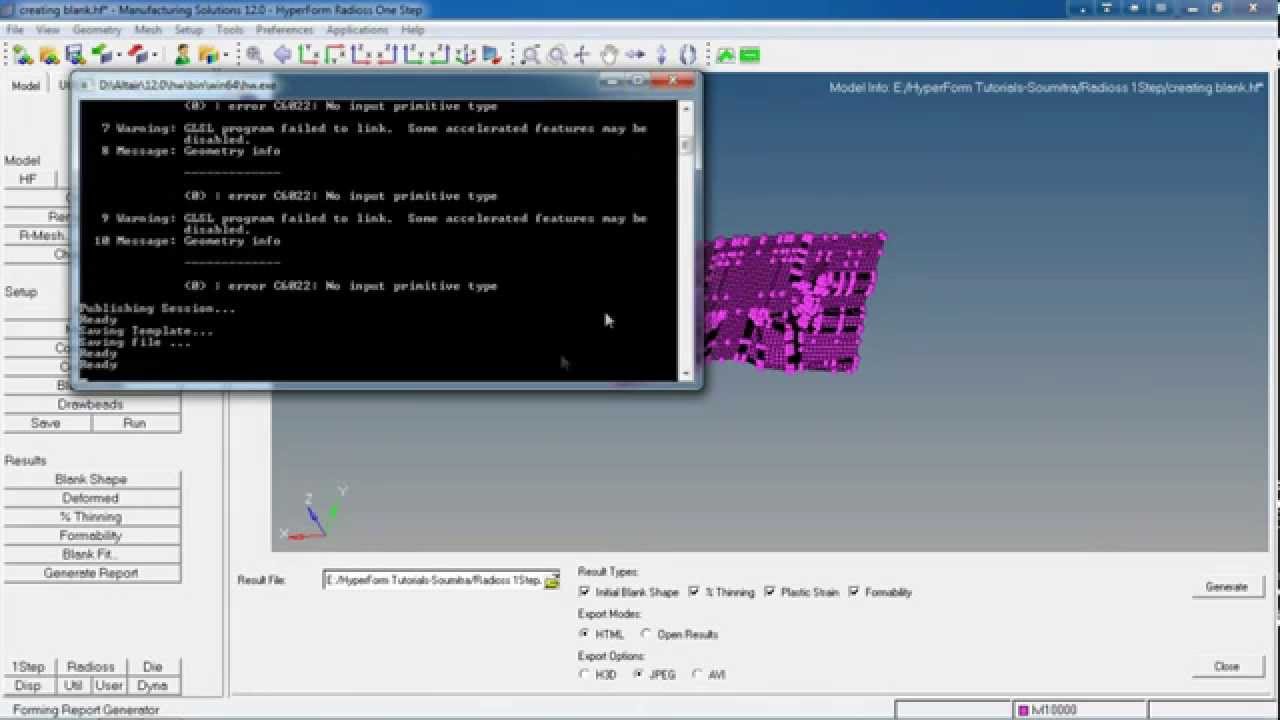Toggle the Formability result type checkbox
This screenshot has height=720, width=1280.
853,592
